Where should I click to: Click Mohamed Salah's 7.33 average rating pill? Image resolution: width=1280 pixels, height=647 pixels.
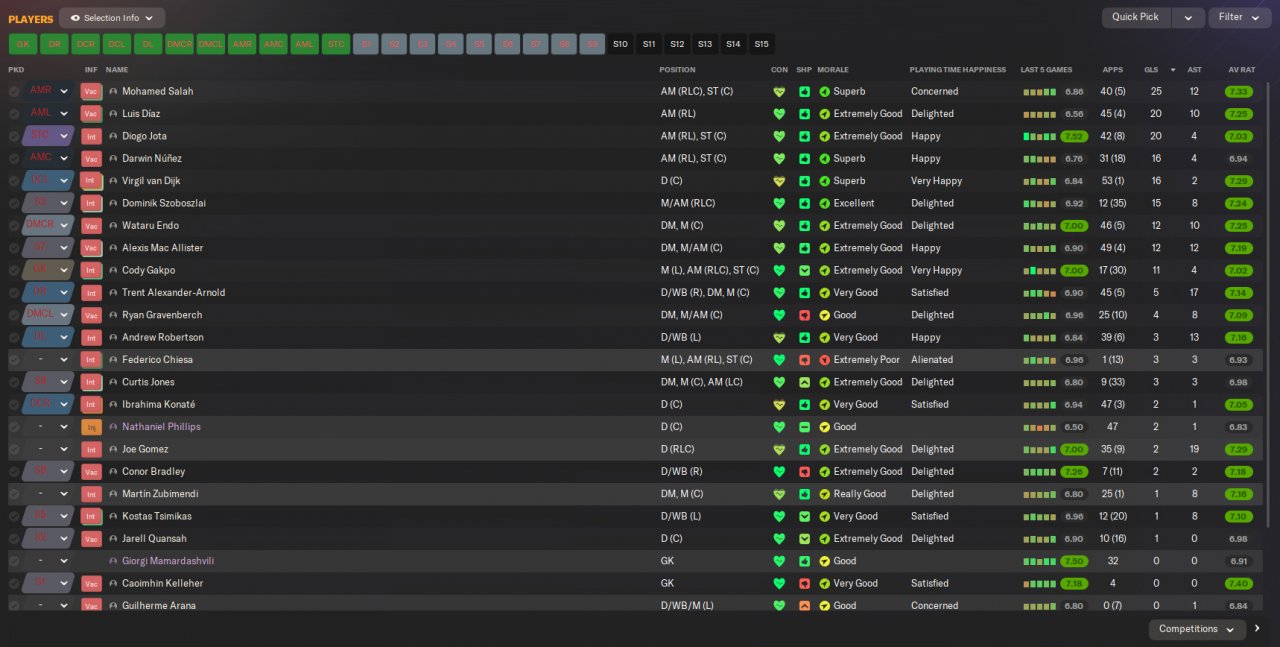tap(1239, 92)
